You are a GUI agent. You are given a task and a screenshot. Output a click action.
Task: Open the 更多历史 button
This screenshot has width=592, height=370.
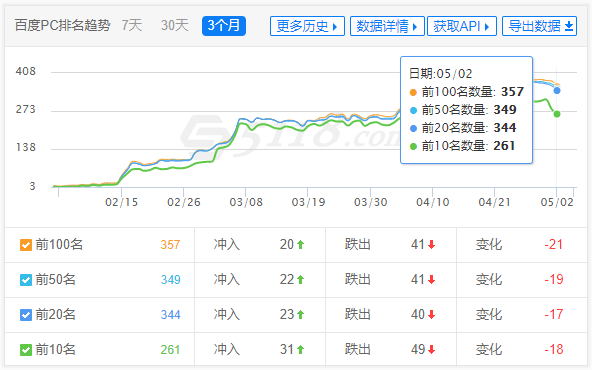307,26
